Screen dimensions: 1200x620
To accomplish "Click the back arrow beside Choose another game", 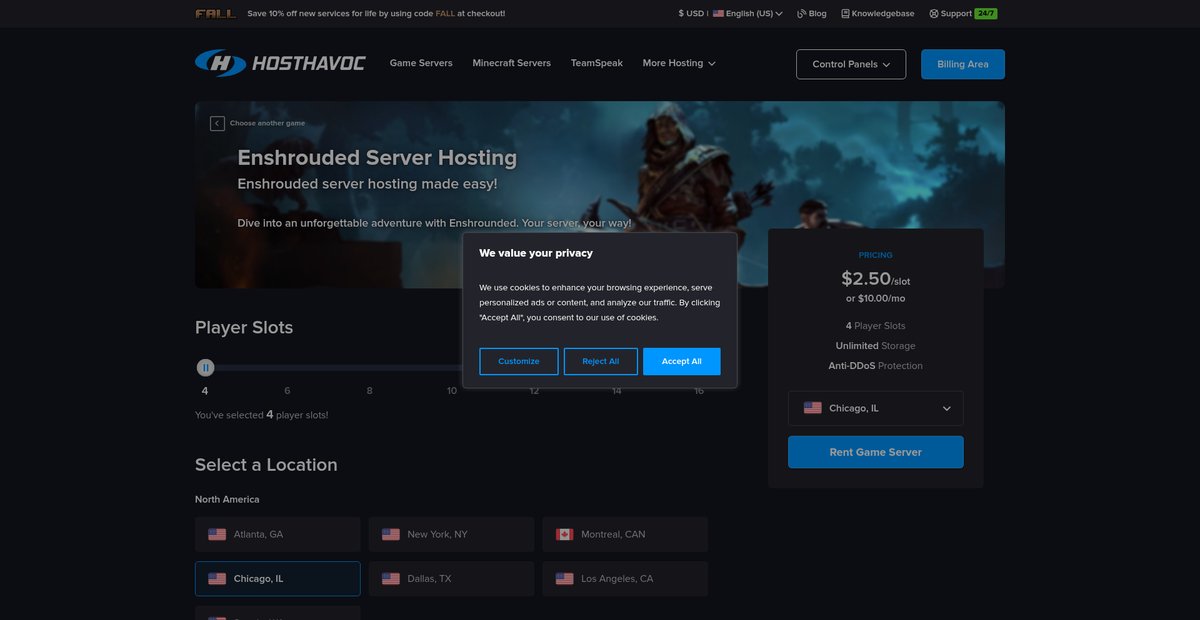I will (217, 123).
